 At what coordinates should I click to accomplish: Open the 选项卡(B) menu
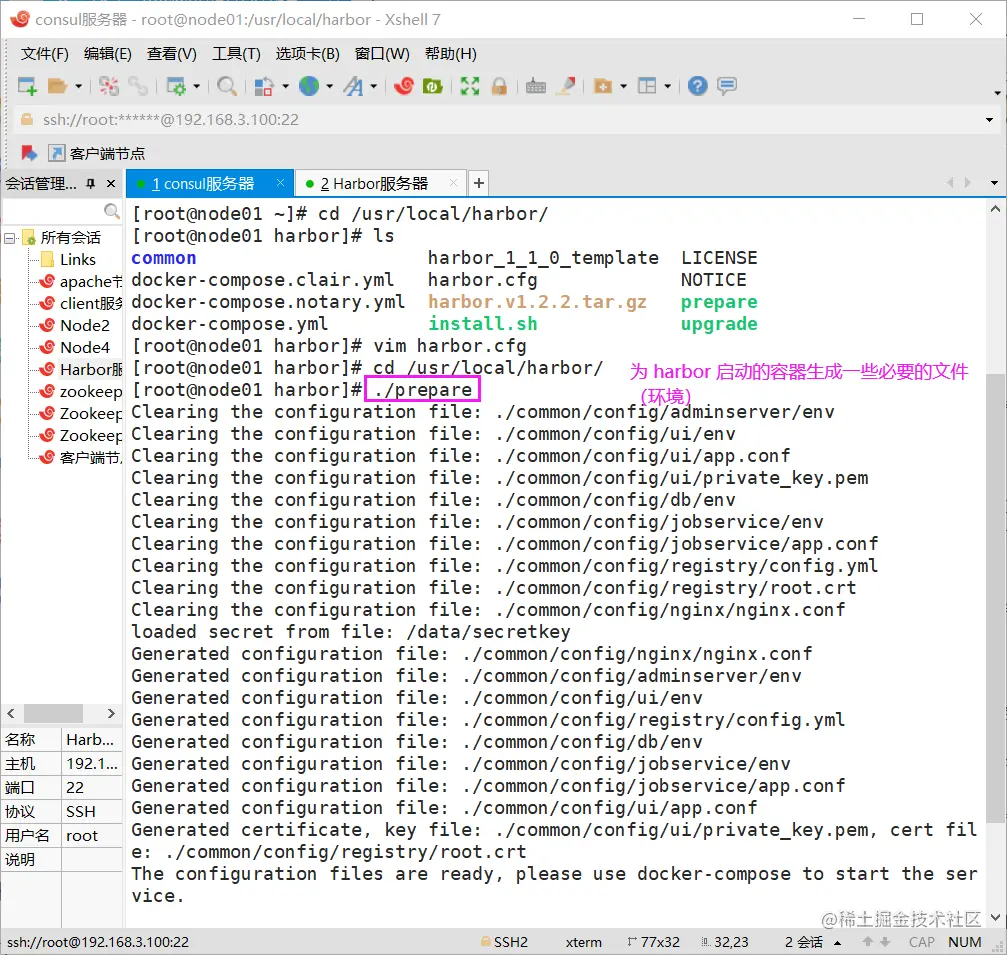tap(307, 53)
